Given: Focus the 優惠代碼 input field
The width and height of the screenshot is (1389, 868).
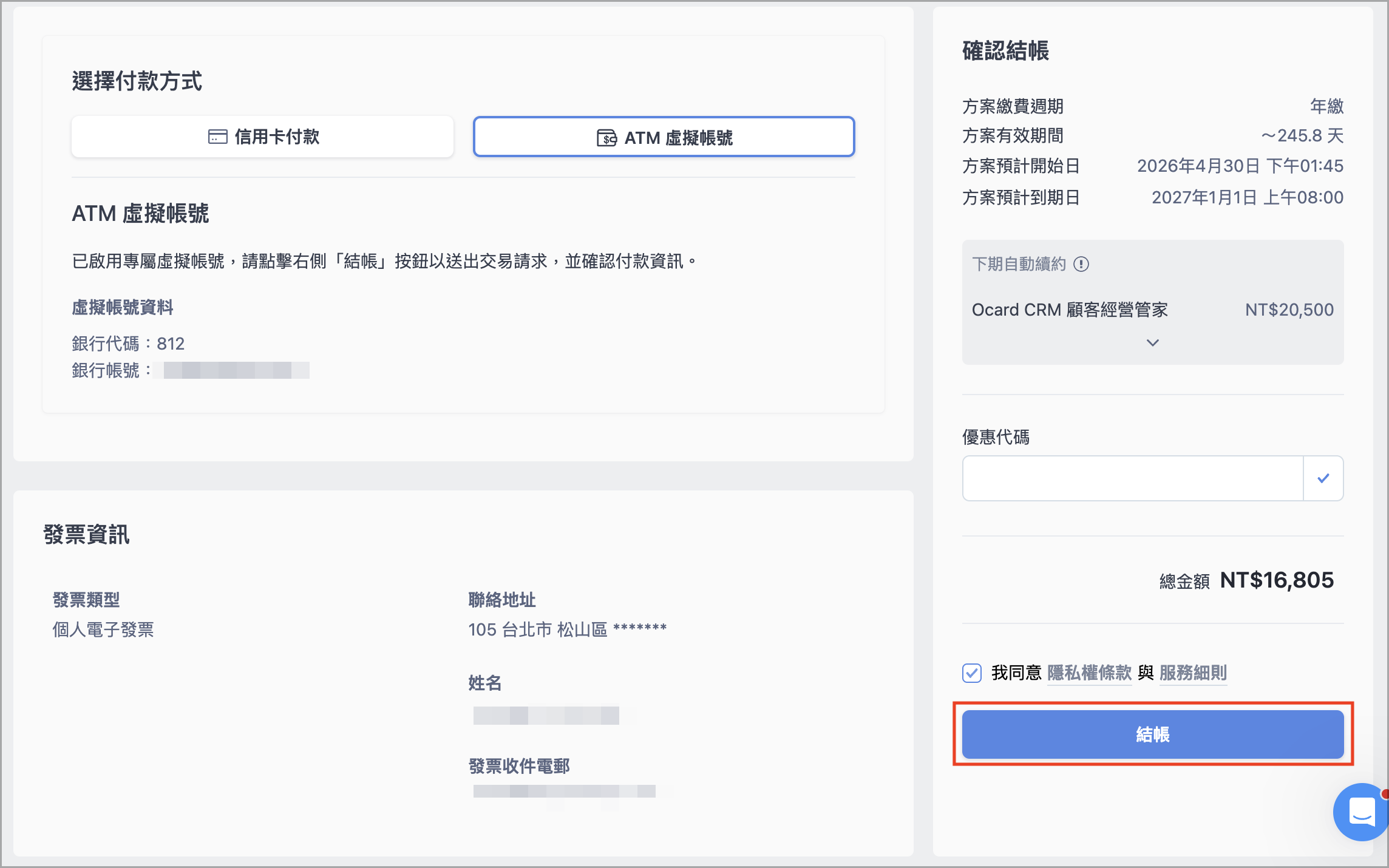Looking at the screenshot, I should 1133,478.
